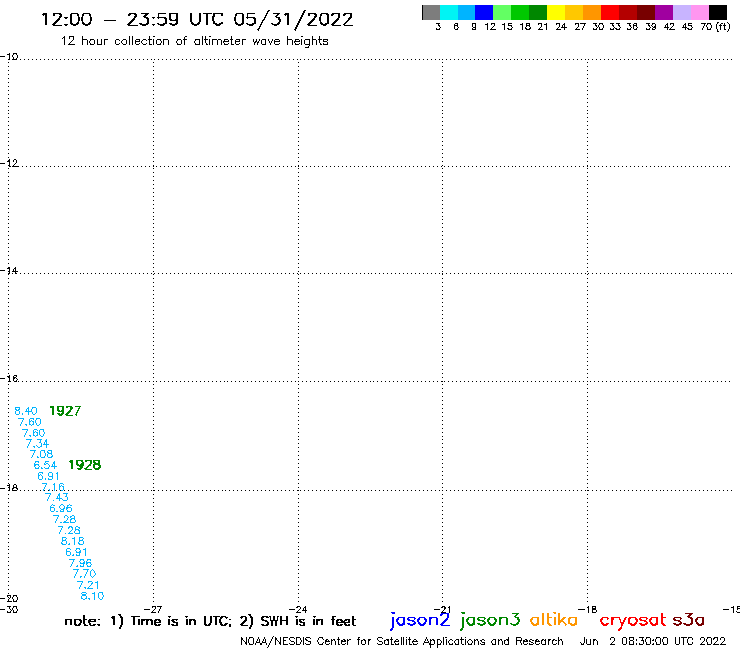This screenshot has height=650, width=740.
Task: Select the wave height reading 7.21
Action: (x=88, y=585)
